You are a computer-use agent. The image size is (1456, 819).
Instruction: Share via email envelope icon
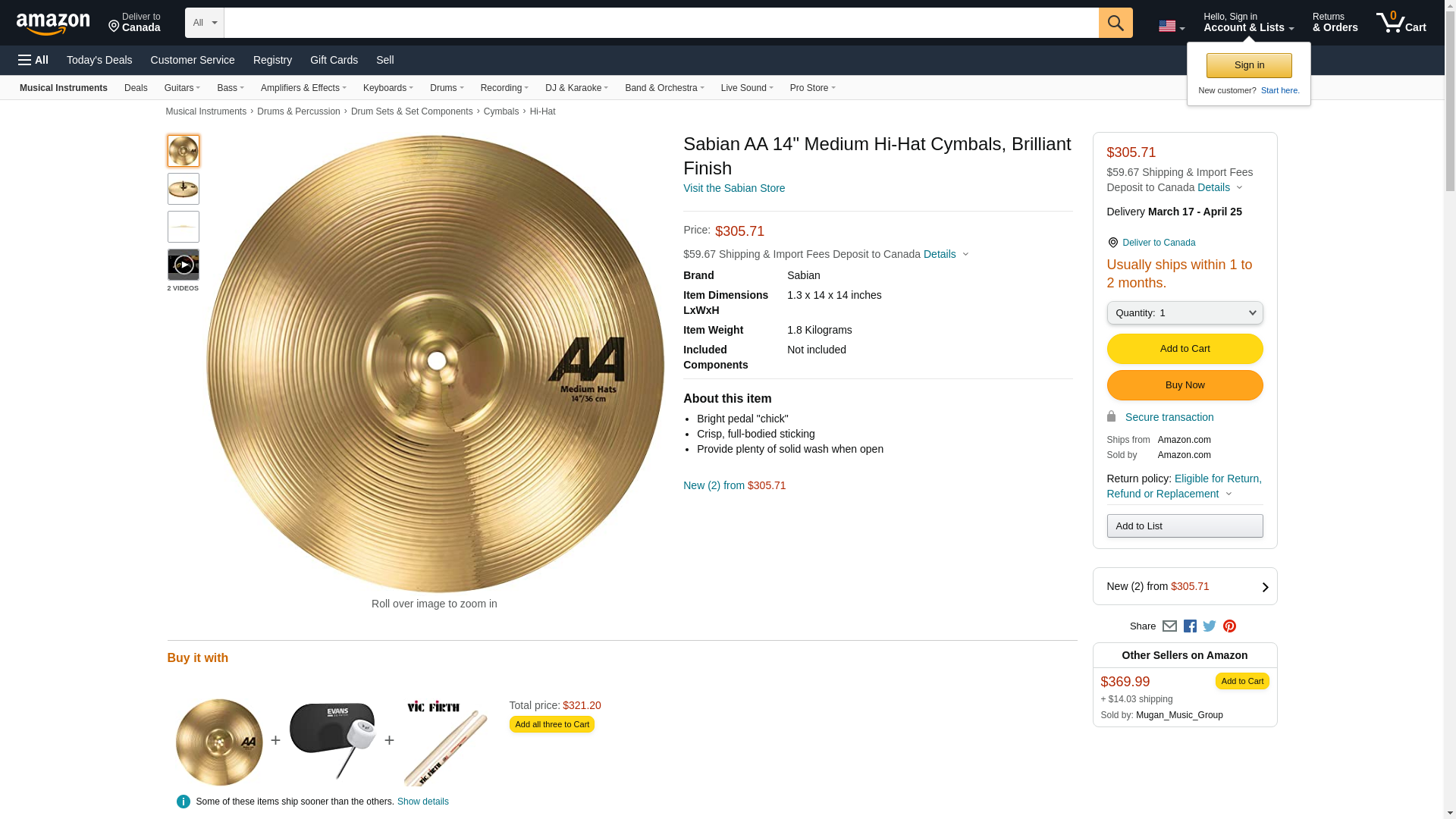1169,626
